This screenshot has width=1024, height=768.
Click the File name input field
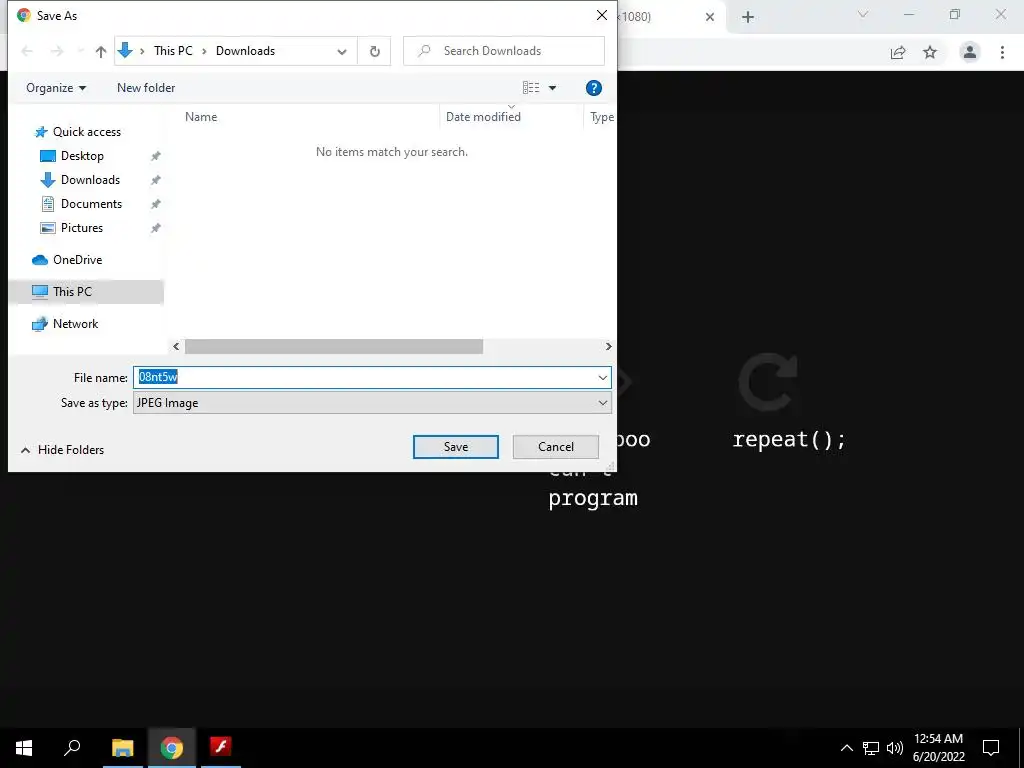[x=364, y=377]
